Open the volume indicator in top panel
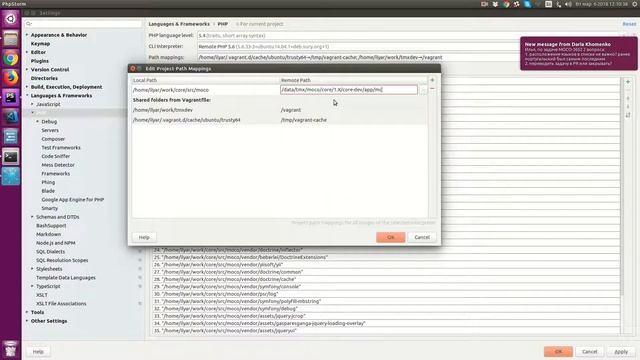Viewport: 640px width, 360px height. 568,4
